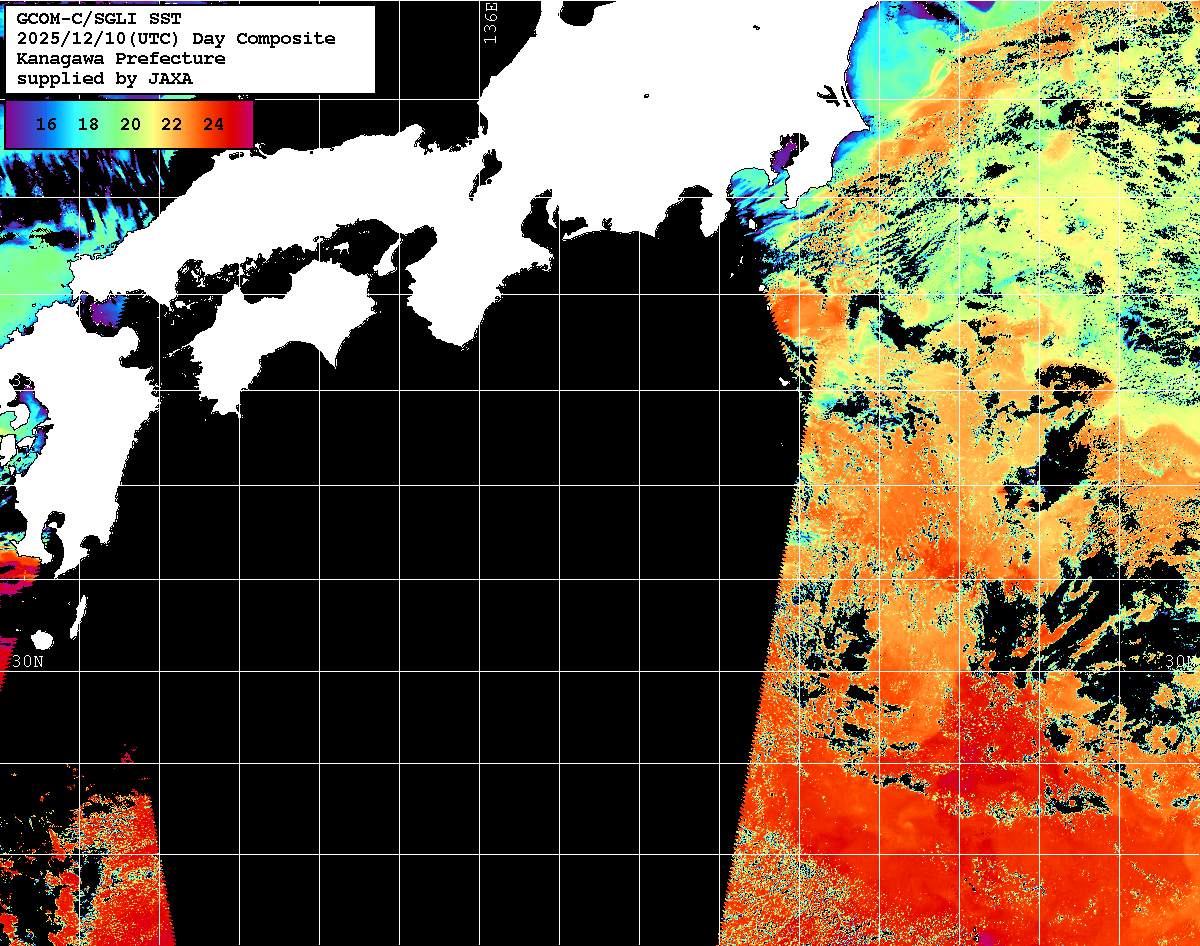Click the 136E longitude label
The height and width of the screenshot is (946, 1200).
click(x=490, y=22)
